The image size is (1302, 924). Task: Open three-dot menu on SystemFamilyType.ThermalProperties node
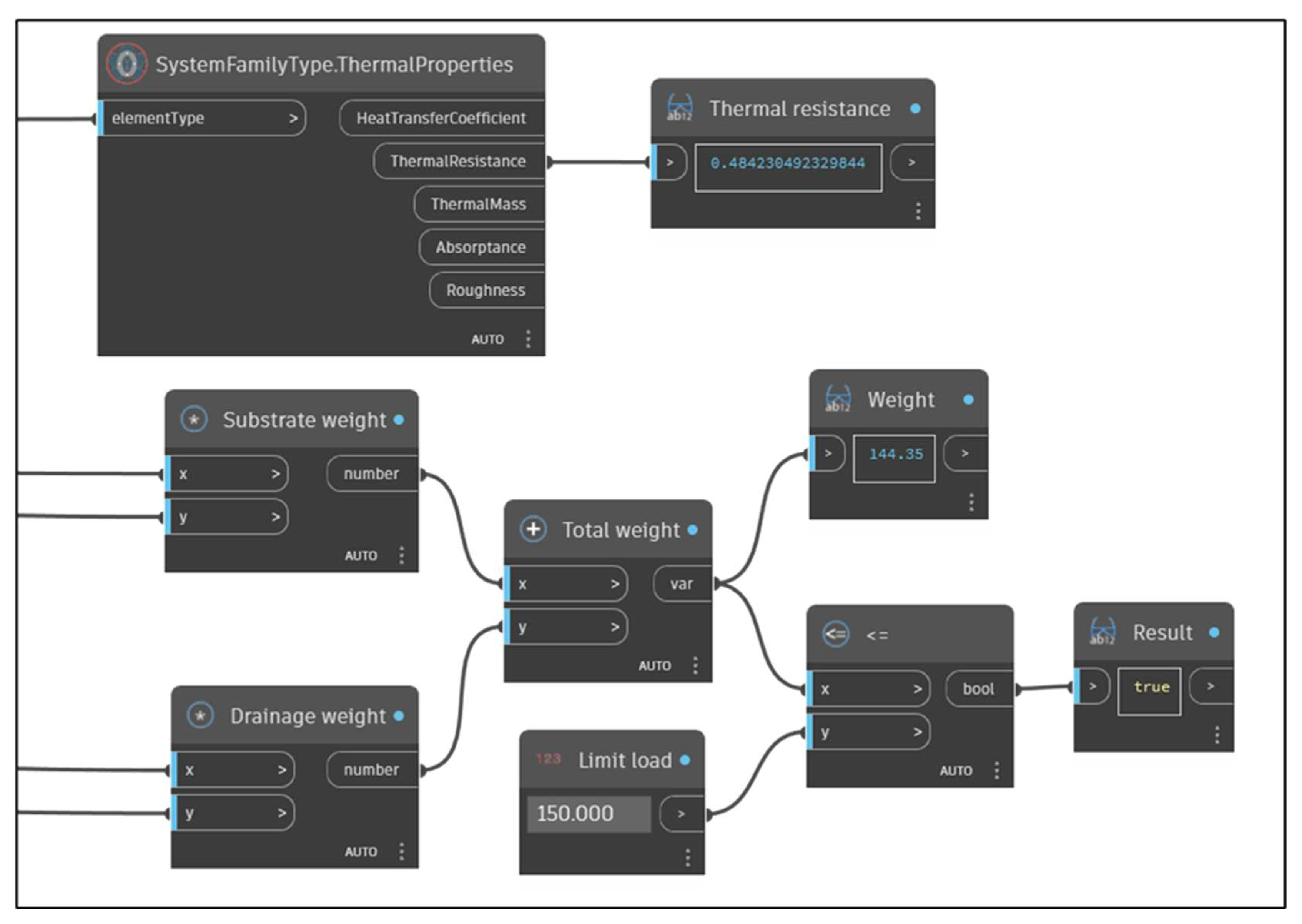tap(528, 339)
